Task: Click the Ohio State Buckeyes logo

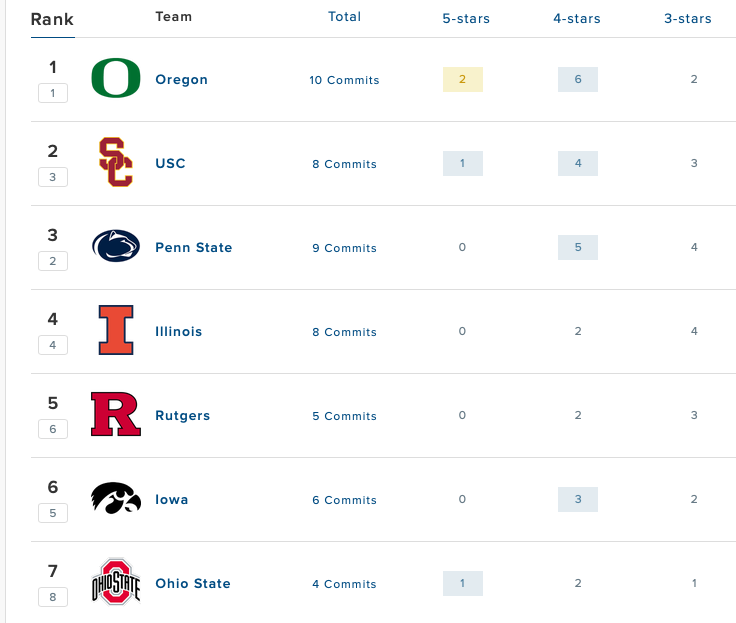Action: point(116,582)
